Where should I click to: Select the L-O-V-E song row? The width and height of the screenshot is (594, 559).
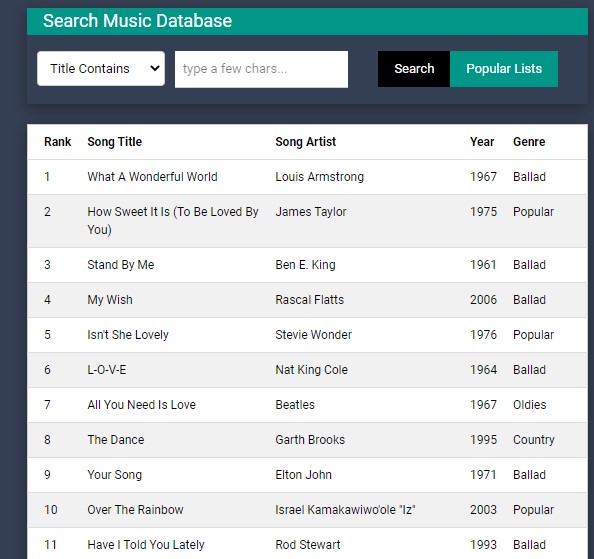point(307,370)
